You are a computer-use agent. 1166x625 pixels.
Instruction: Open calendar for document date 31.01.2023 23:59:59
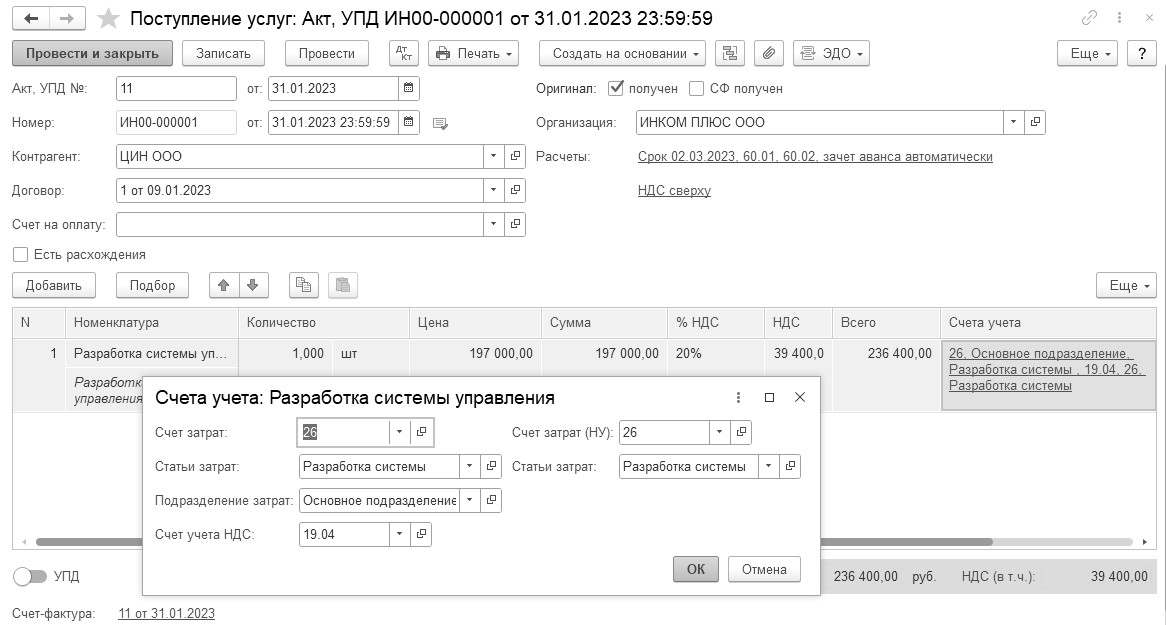pos(408,122)
